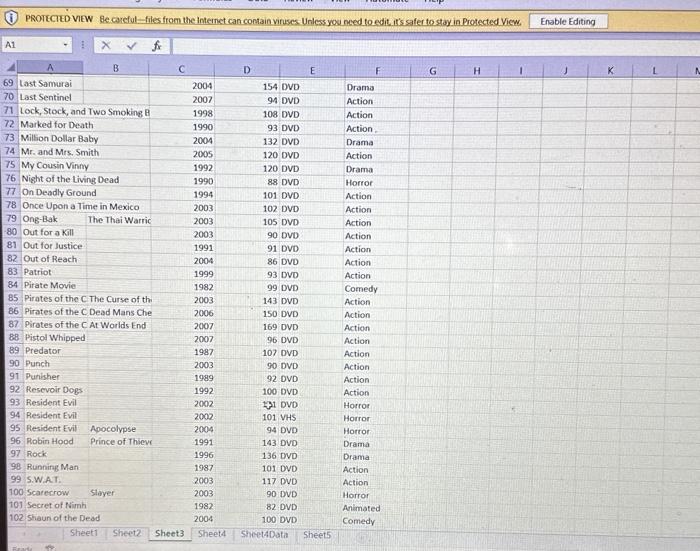Open the Sheet4Data tab
Screen dimensions: 700x551
click(x=264, y=534)
